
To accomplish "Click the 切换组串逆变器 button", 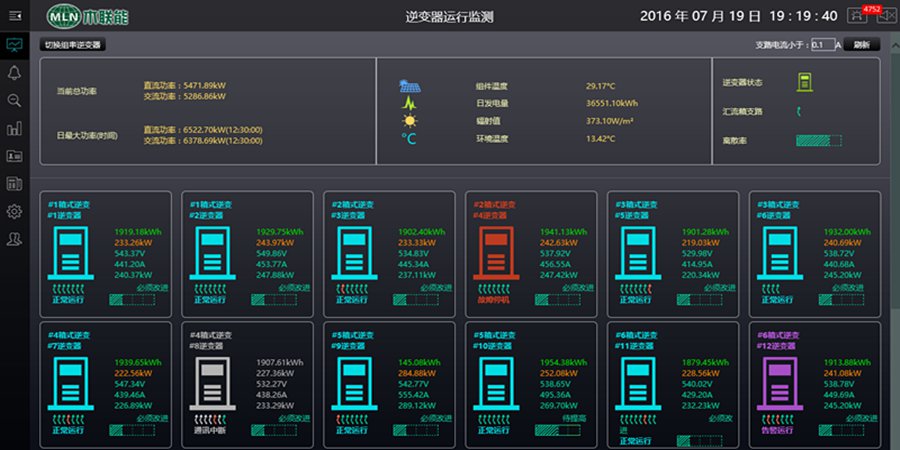I will [72, 45].
